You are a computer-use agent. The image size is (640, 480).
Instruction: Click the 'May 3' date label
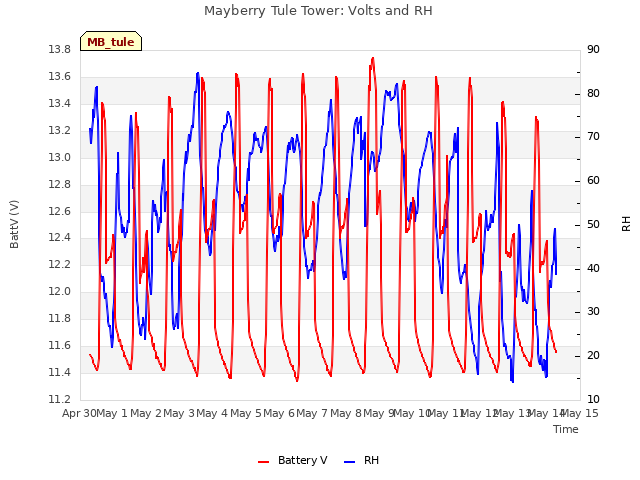coord(180,413)
